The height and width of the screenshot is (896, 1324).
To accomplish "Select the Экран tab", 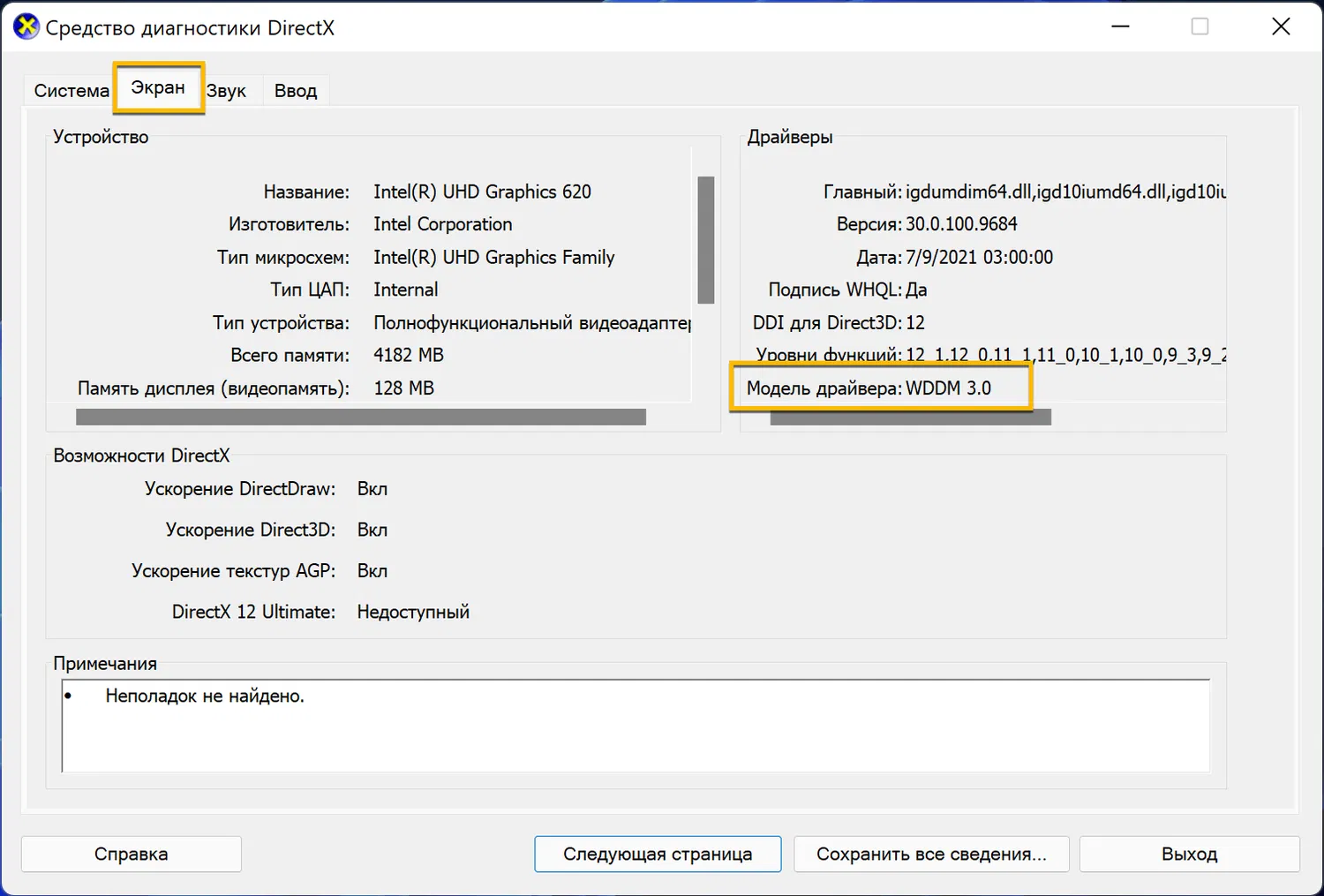I will click(158, 87).
